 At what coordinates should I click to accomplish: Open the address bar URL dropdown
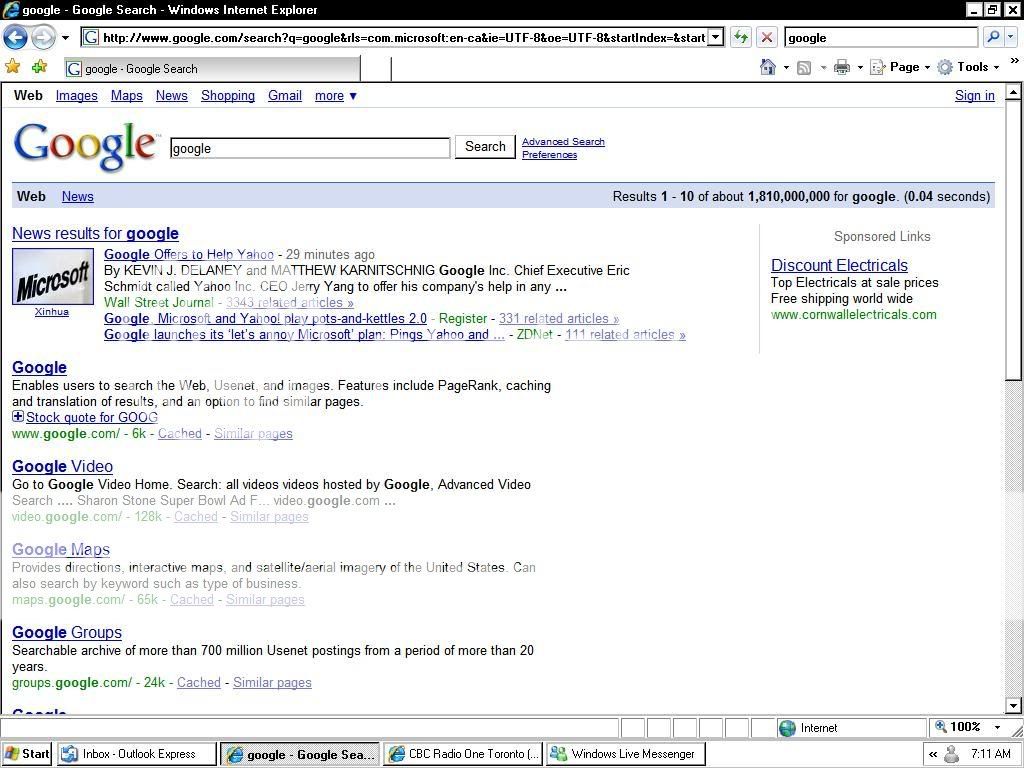coord(715,38)
